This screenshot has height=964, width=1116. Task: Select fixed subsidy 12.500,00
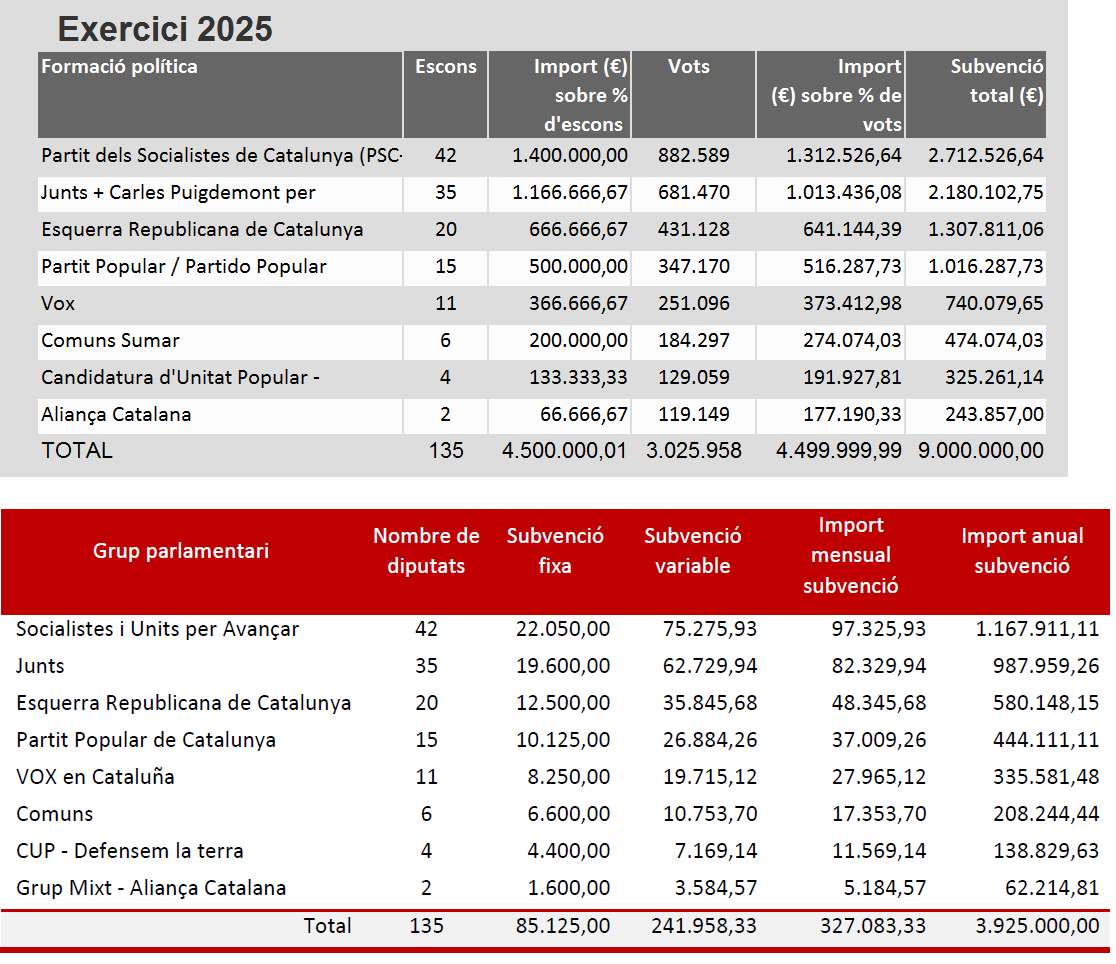563,703
